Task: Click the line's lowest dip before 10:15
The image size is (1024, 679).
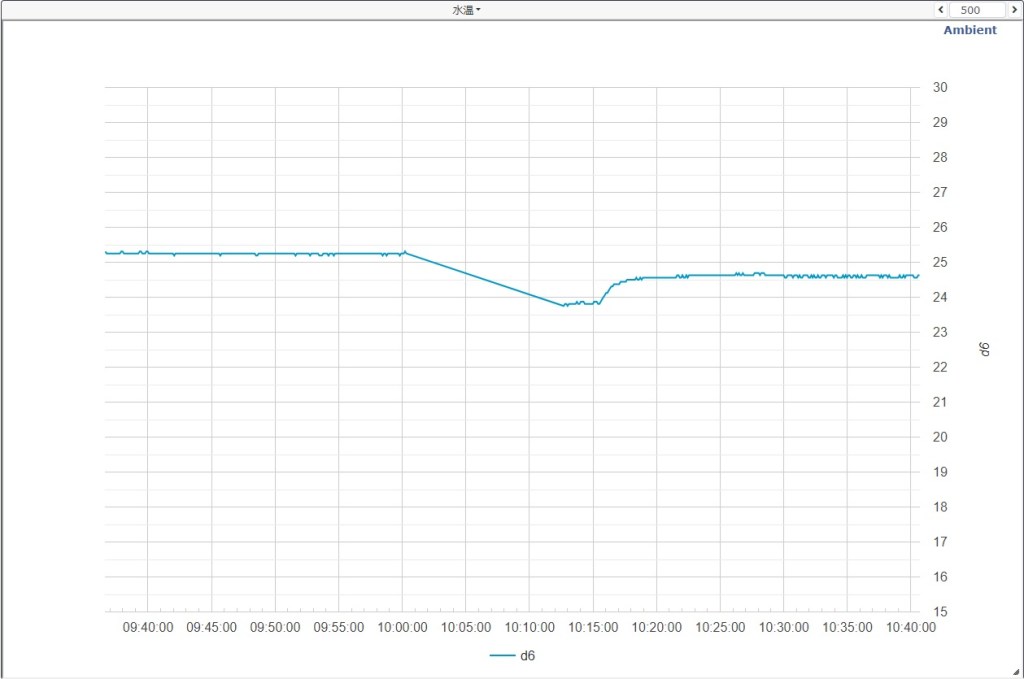Action: (x=563, y=305)
